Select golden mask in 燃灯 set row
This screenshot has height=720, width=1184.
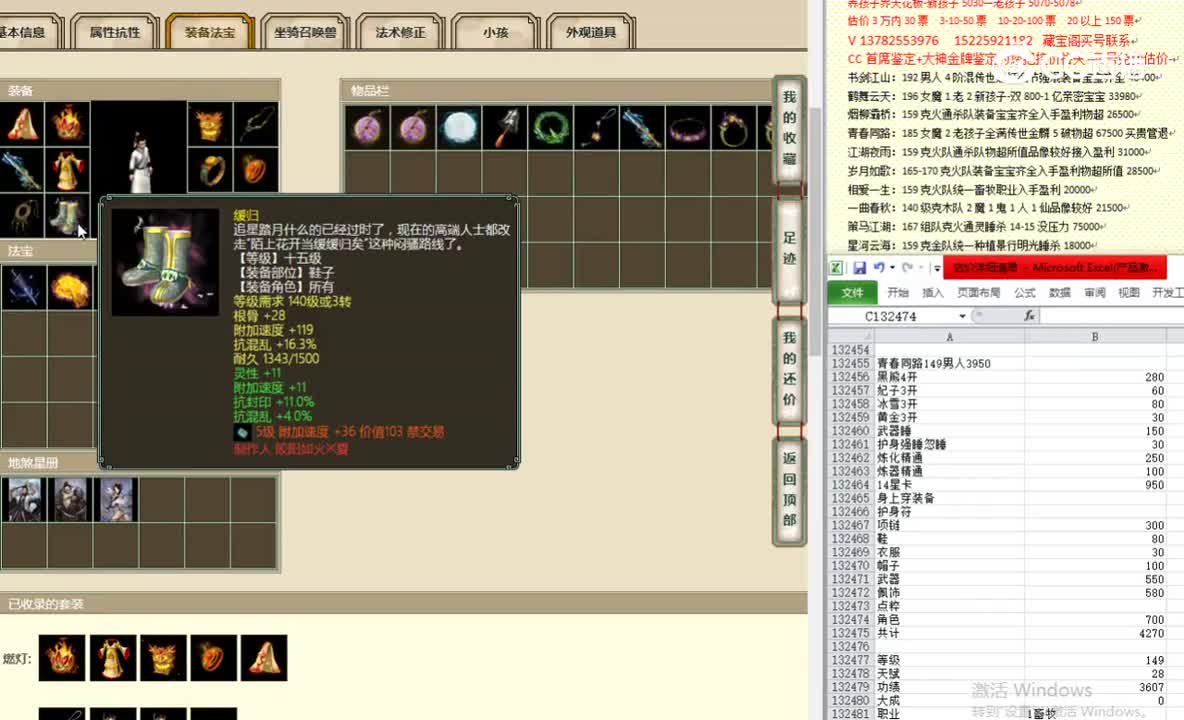[163, 658]
